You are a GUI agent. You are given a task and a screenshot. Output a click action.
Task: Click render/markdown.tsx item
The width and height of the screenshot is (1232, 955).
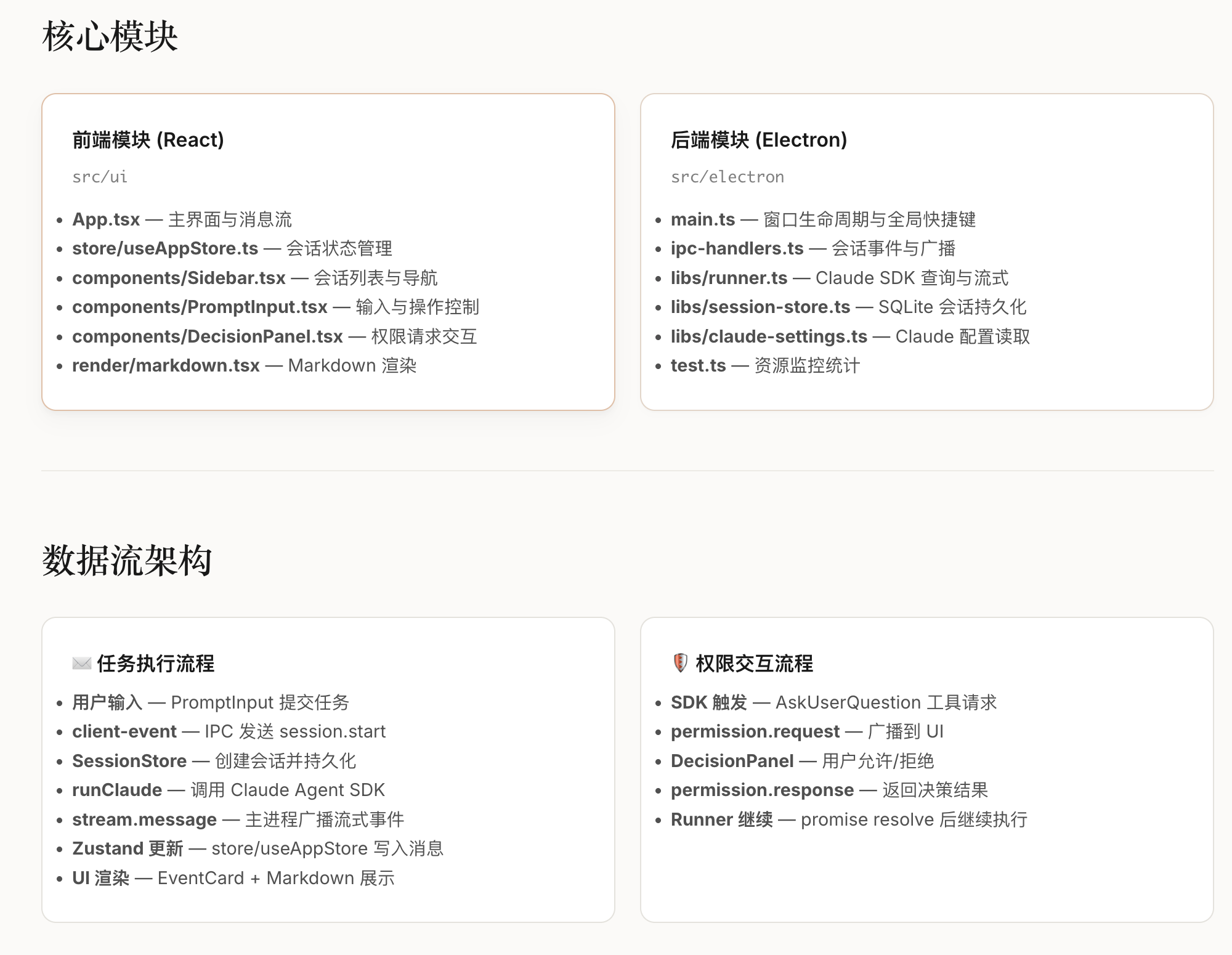click(166, 365)
